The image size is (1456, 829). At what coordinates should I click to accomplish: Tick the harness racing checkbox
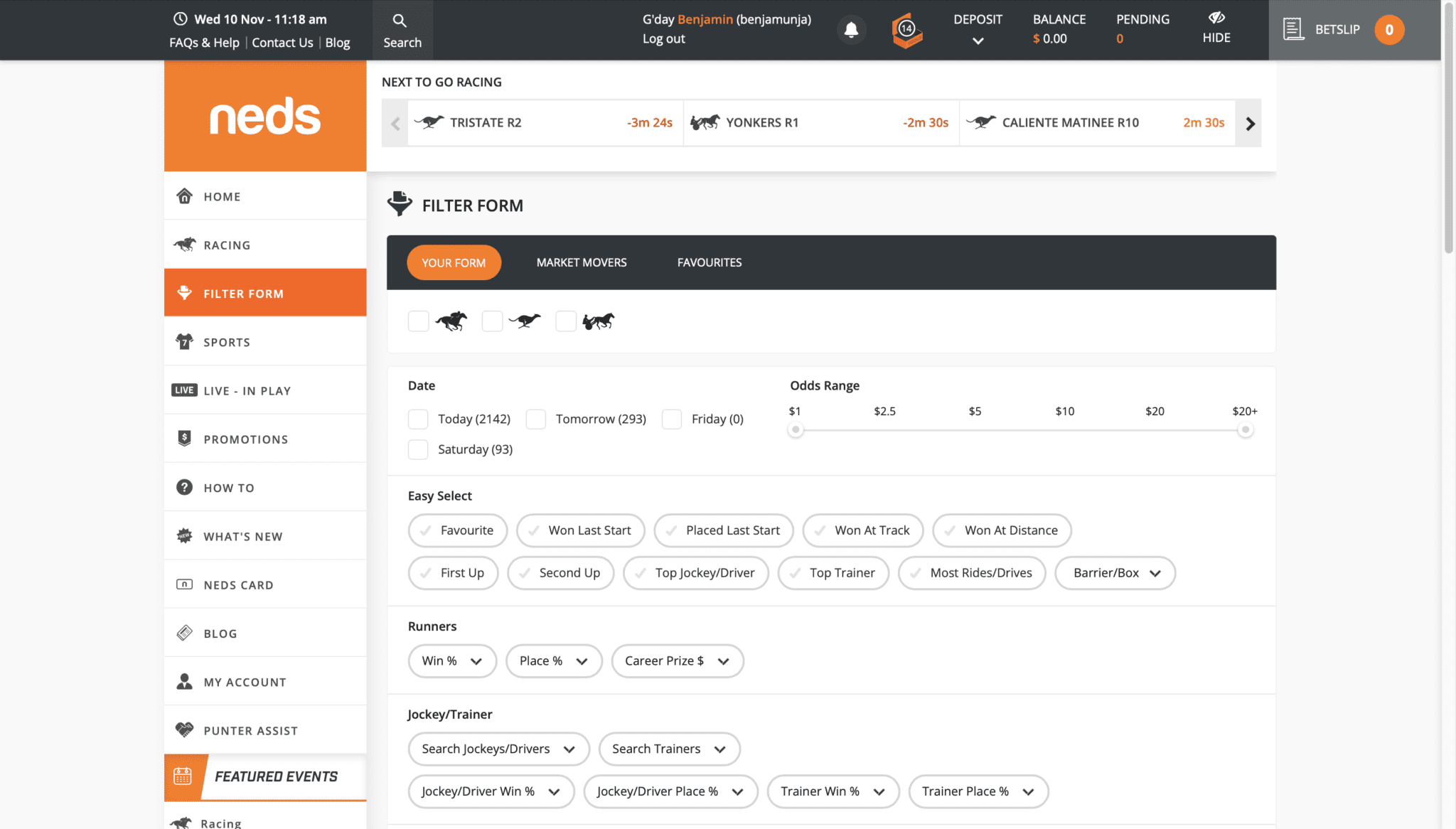(566, 321)
